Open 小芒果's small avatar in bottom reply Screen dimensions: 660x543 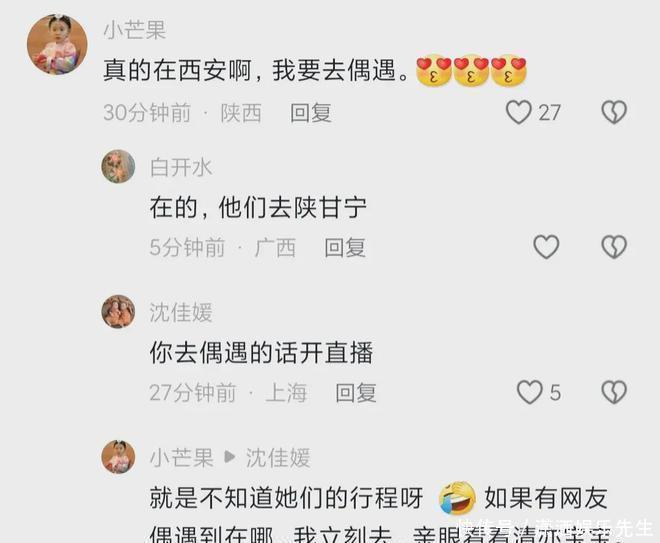coord(118,457)
